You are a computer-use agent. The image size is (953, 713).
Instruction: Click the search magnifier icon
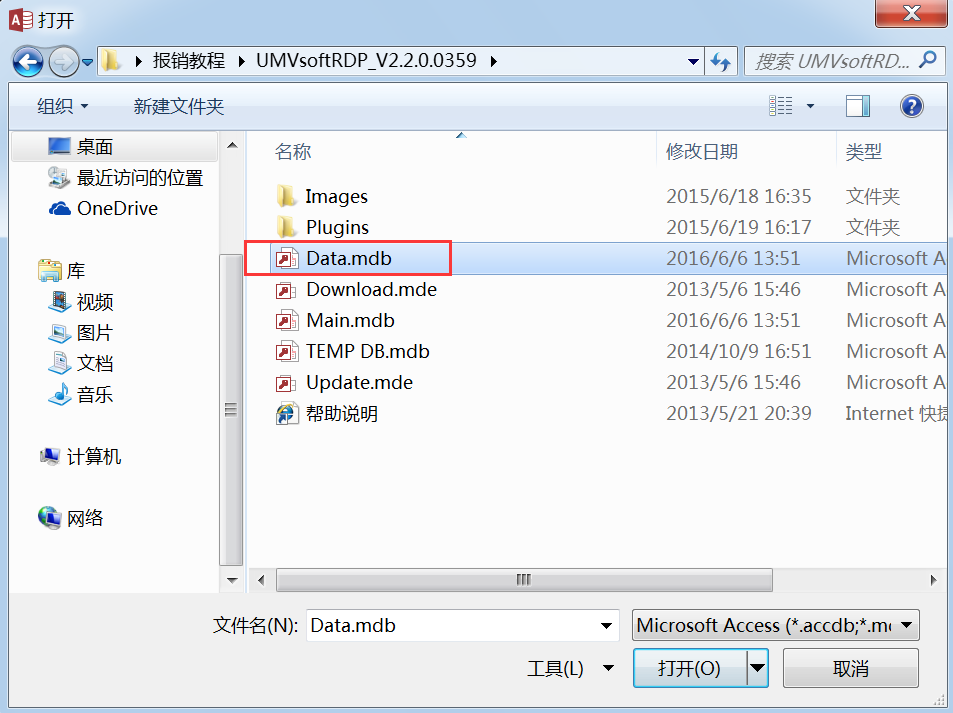[x=927, y=60]
